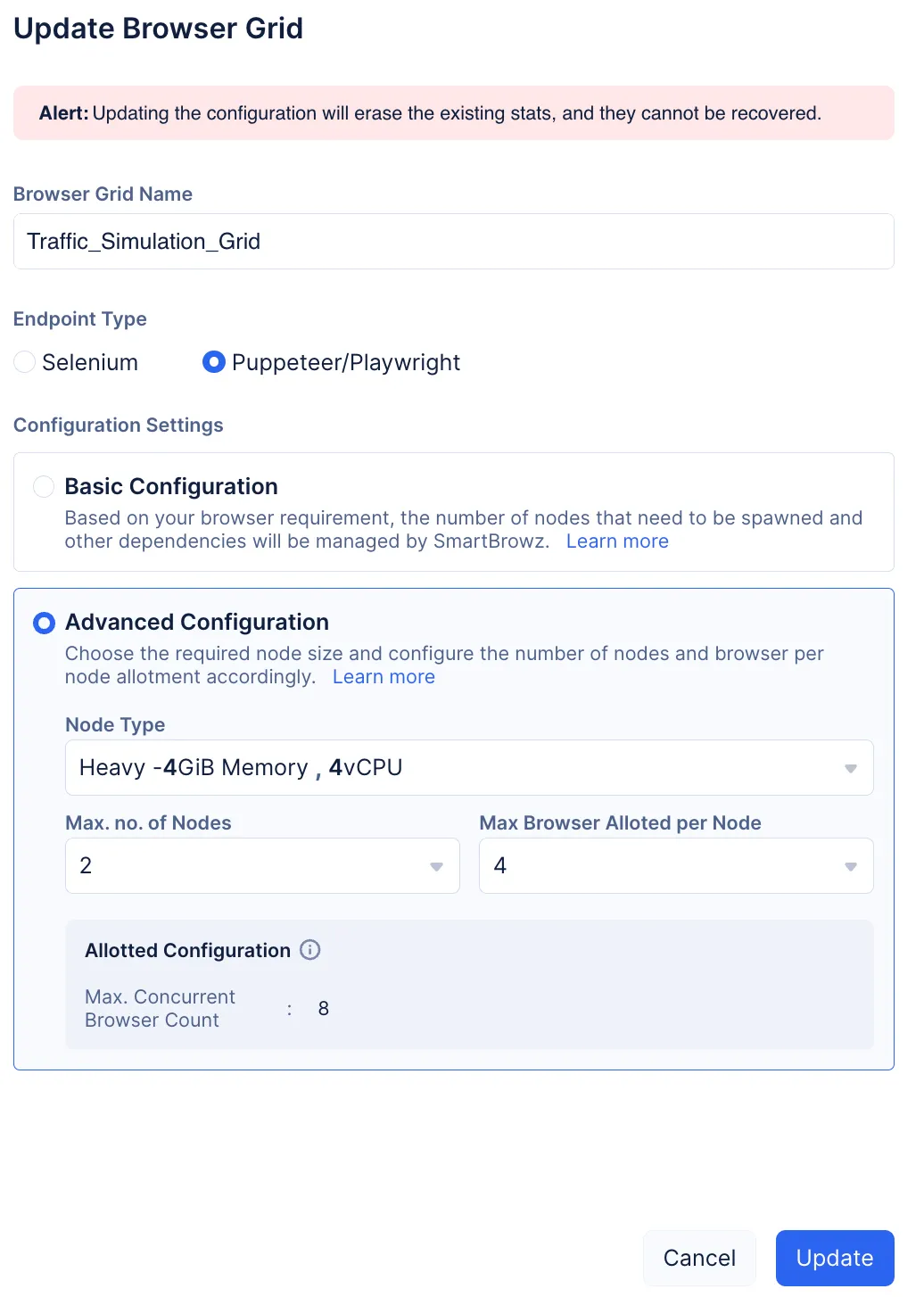This screenshot has width=924, height=1297.
Task: Open Learn more link under Basic Configuration
Action: tap(617, 541)
